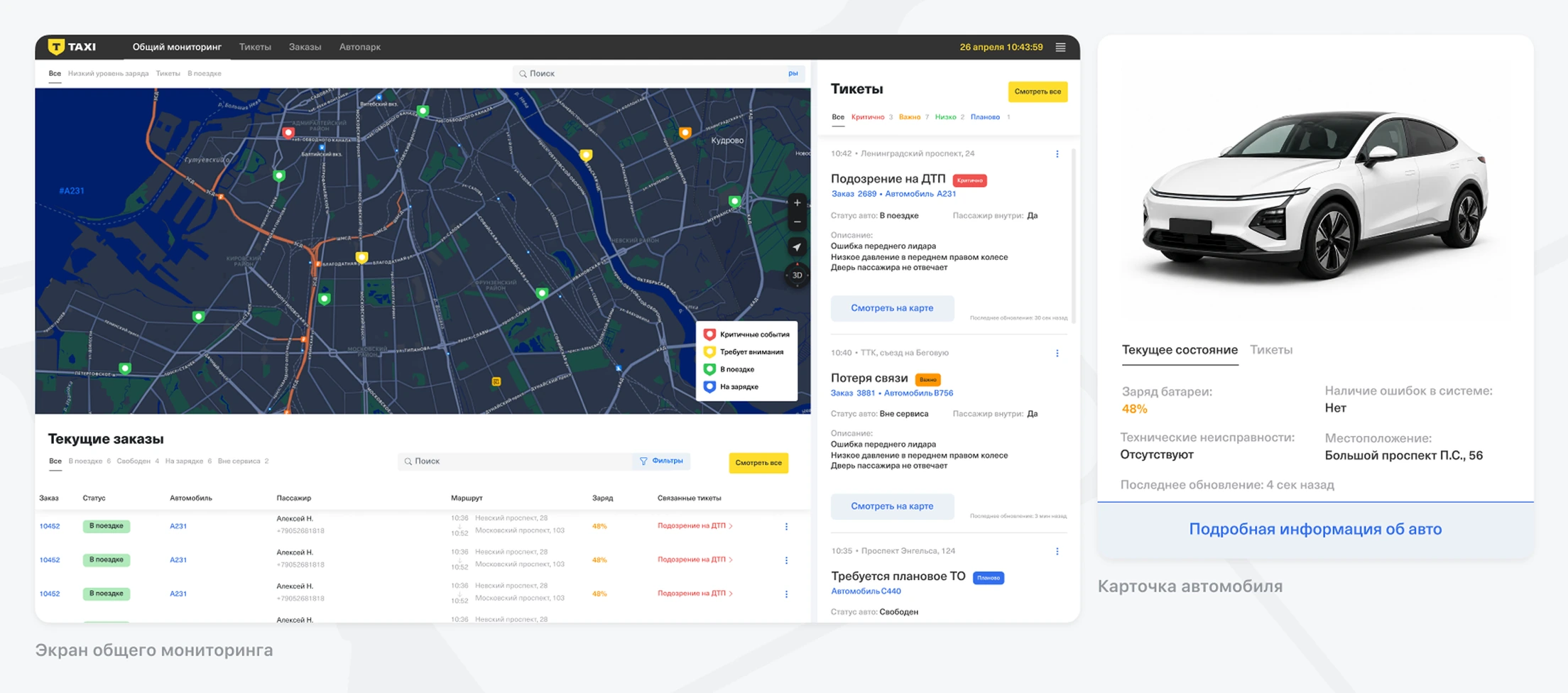The image size is (1568, 693).
Task: Click Смотреть на карте for Потеря связи
Action: [892, 506]
